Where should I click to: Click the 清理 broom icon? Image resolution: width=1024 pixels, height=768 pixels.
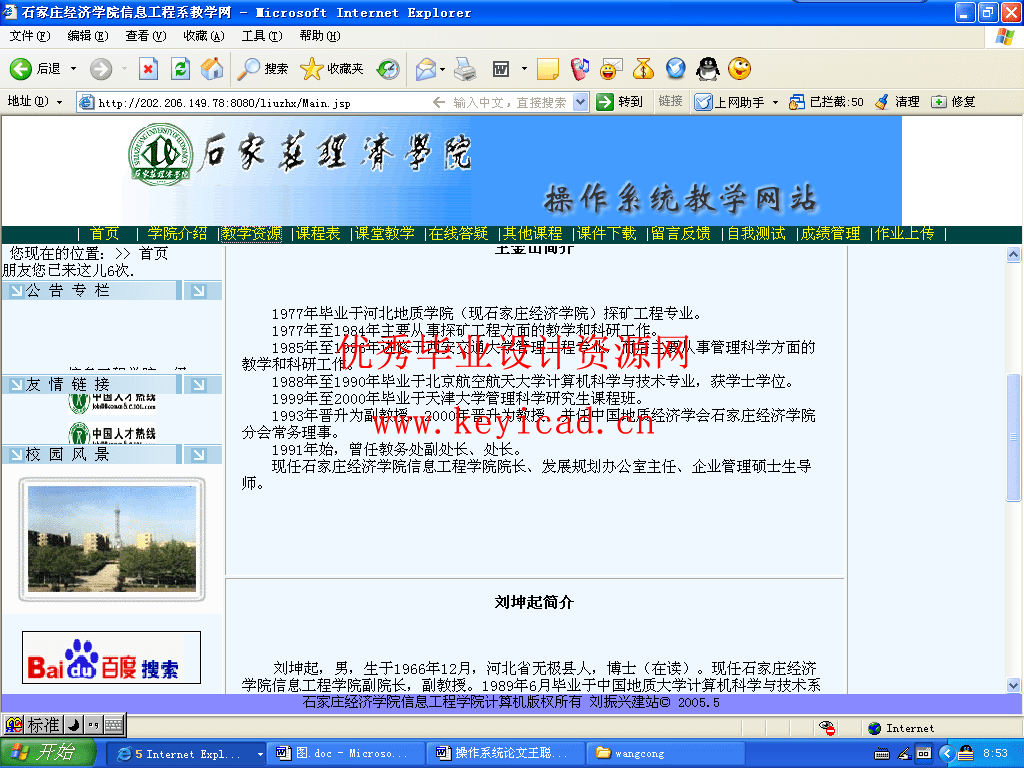click(897, 102)
